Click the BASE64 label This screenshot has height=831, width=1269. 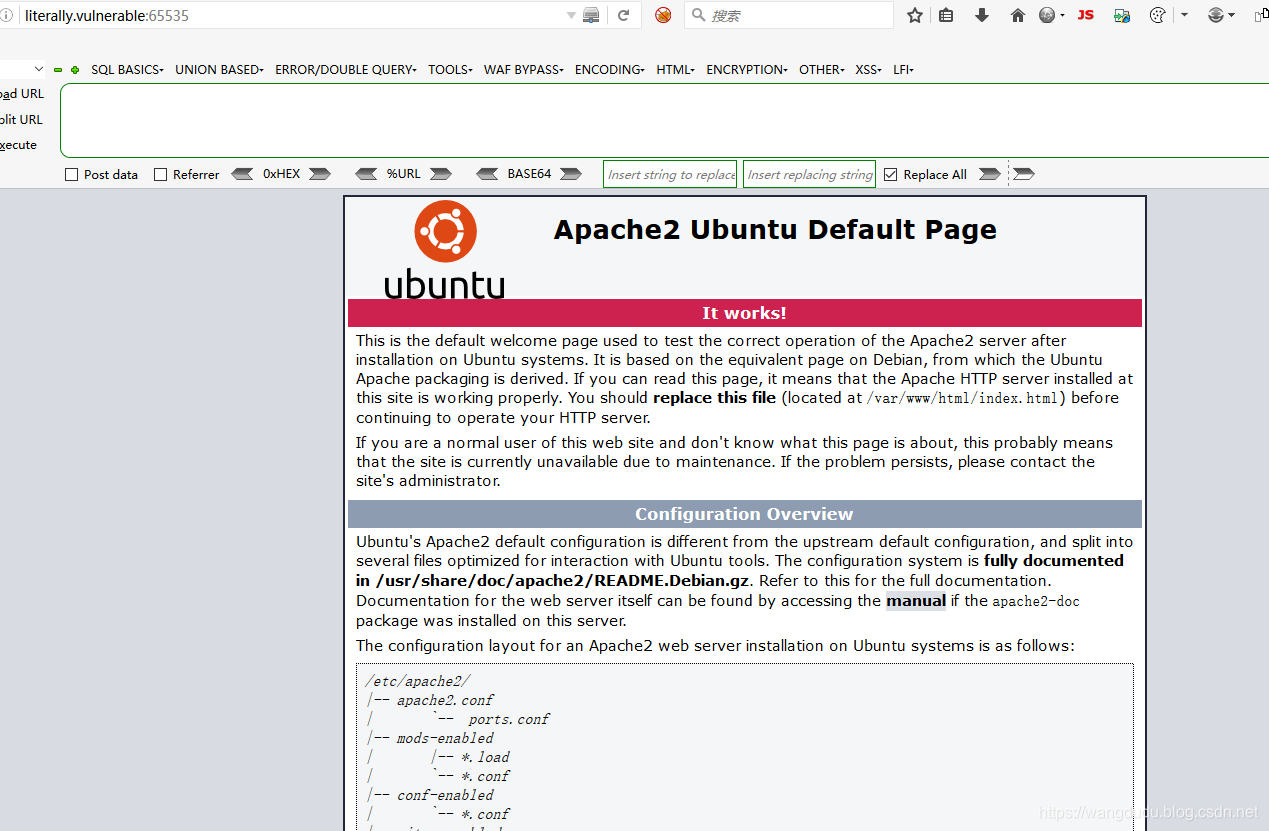click(x=529, y=174)
